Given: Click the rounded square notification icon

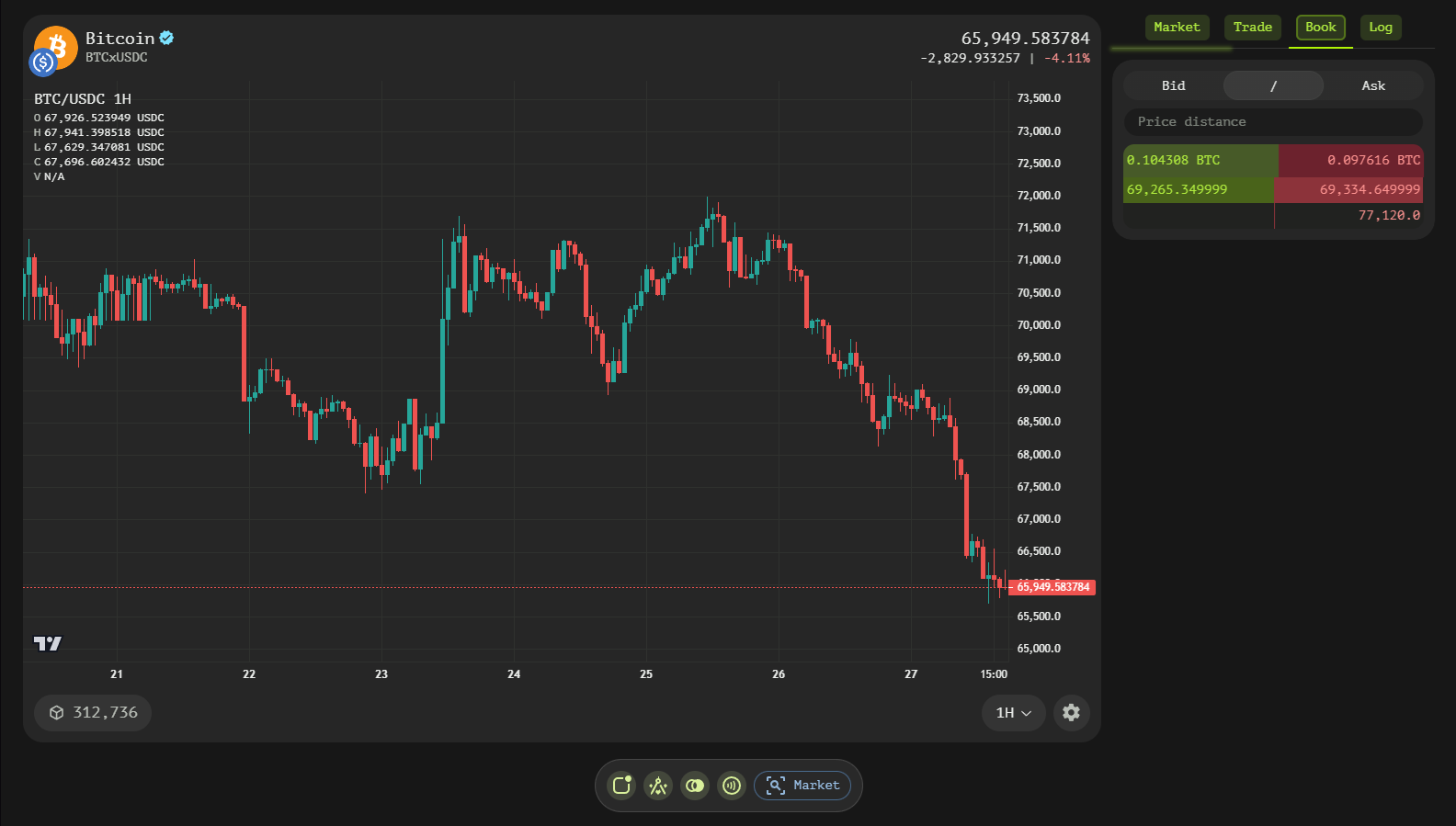Looking at the screenshot, I should point(622,786).
